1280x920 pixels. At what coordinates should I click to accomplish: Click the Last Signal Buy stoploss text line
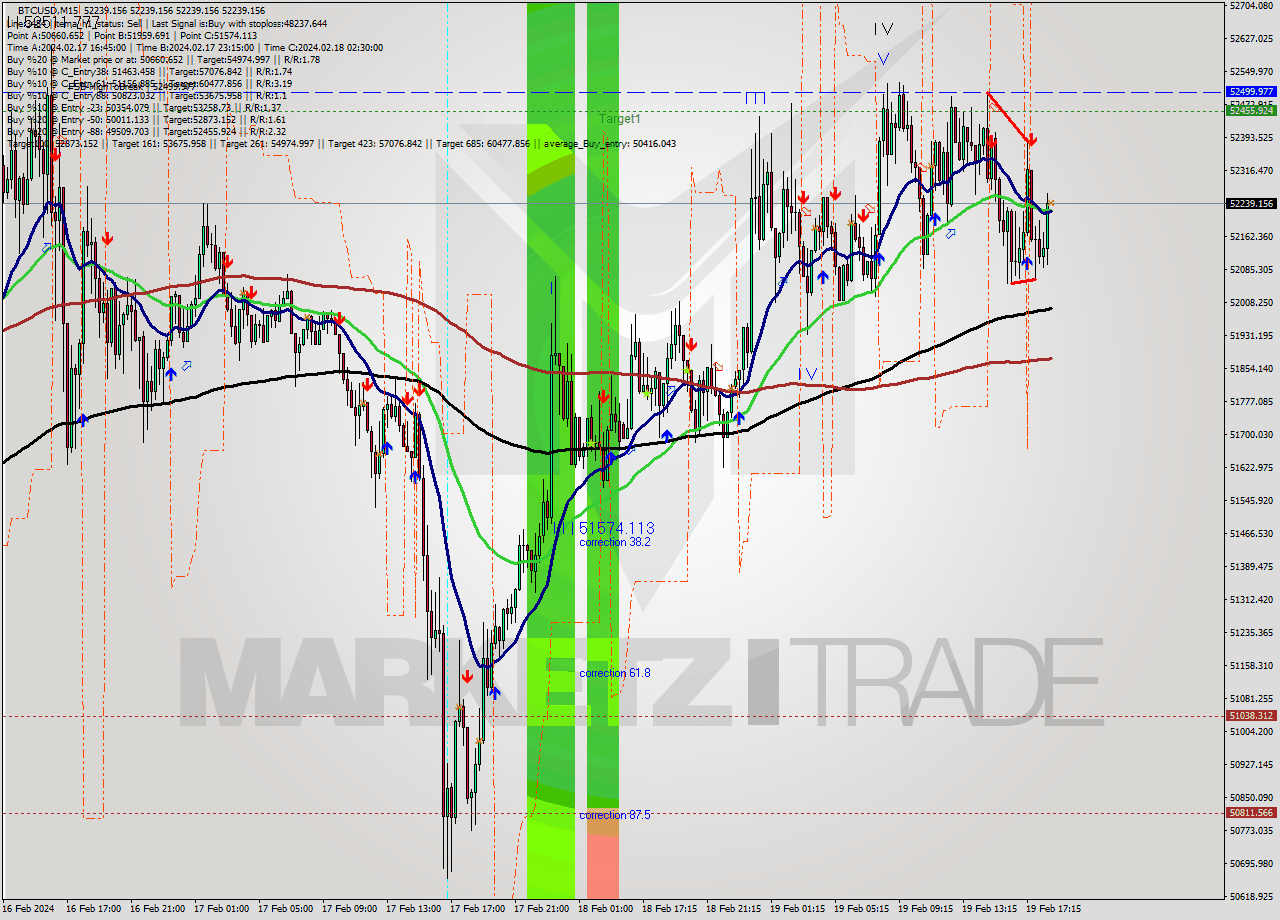click(166, 23)
